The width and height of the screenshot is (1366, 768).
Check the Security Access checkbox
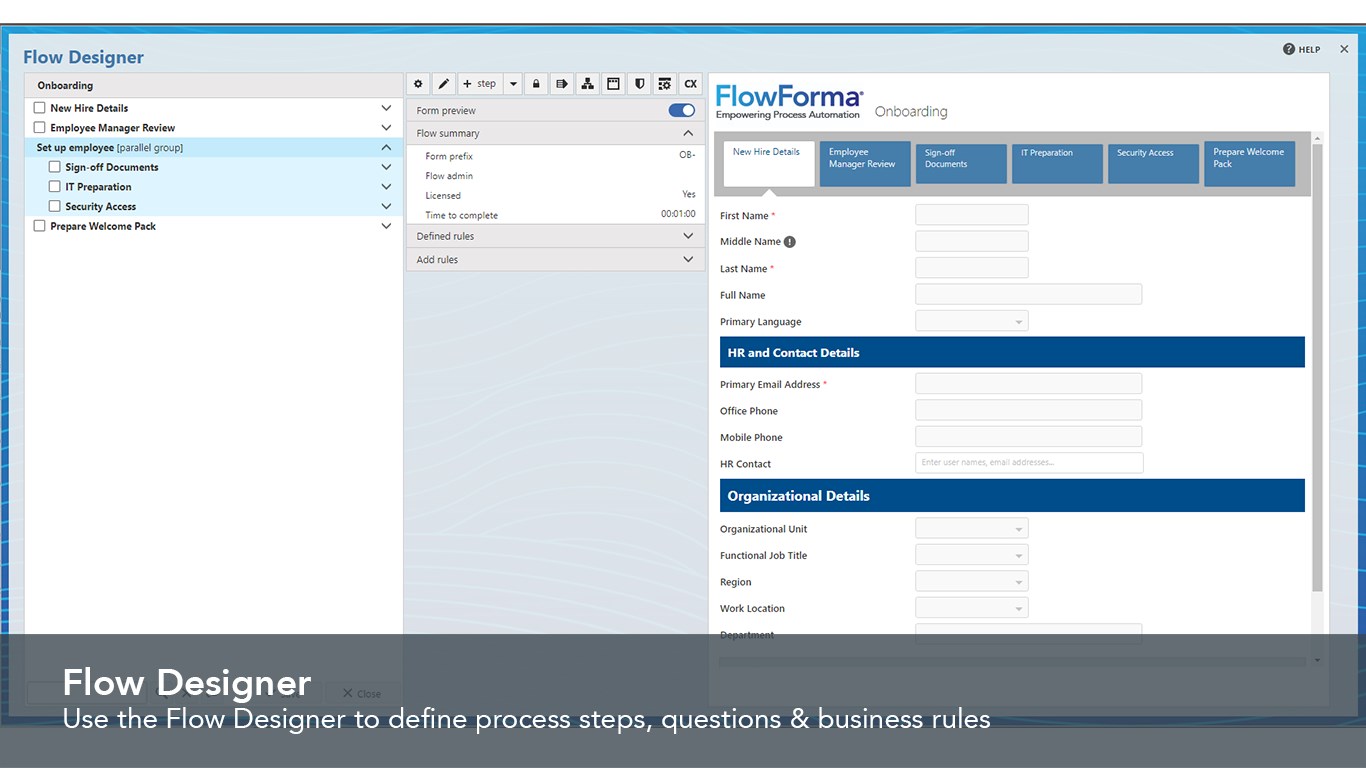coord(55,206)
